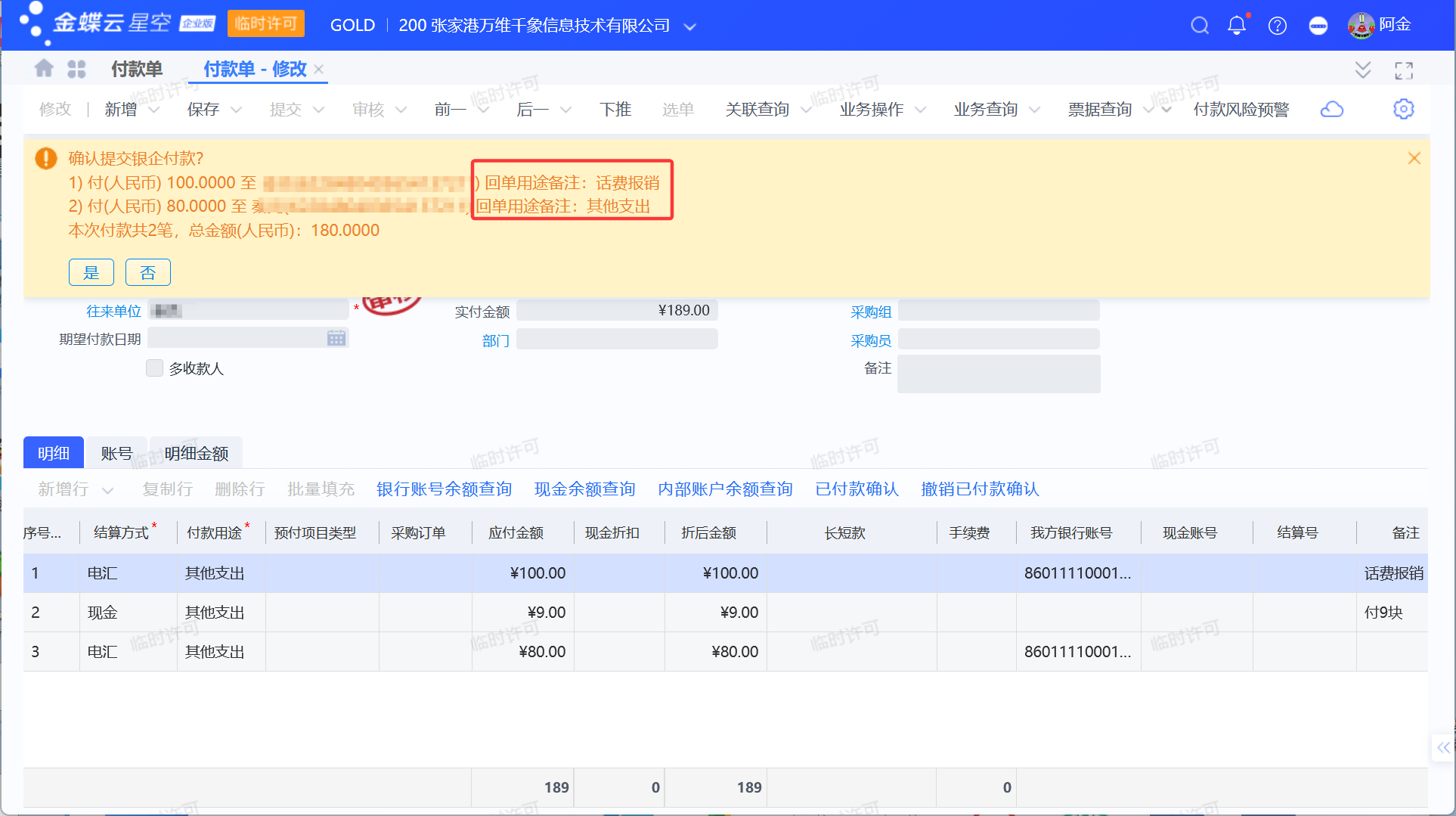Viewport: 1456px width, 816px height.
Task: Open the settings gear icon in toolbar
Action: pos(1403,109)
